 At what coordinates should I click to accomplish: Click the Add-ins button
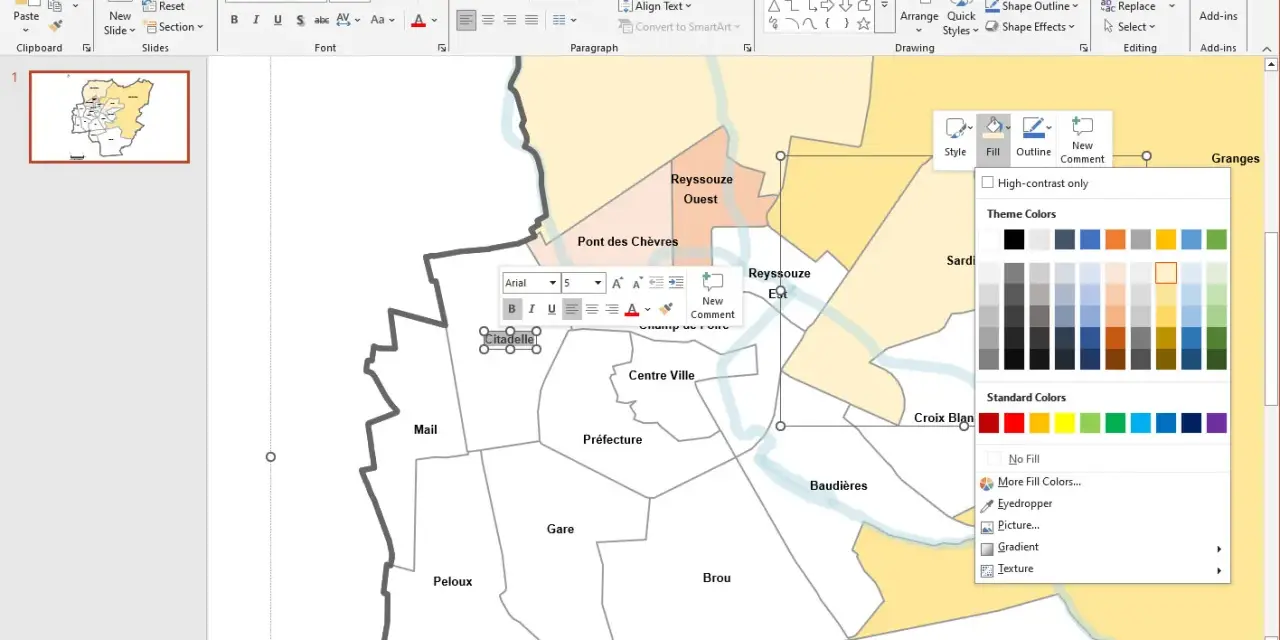point(1218,16)
